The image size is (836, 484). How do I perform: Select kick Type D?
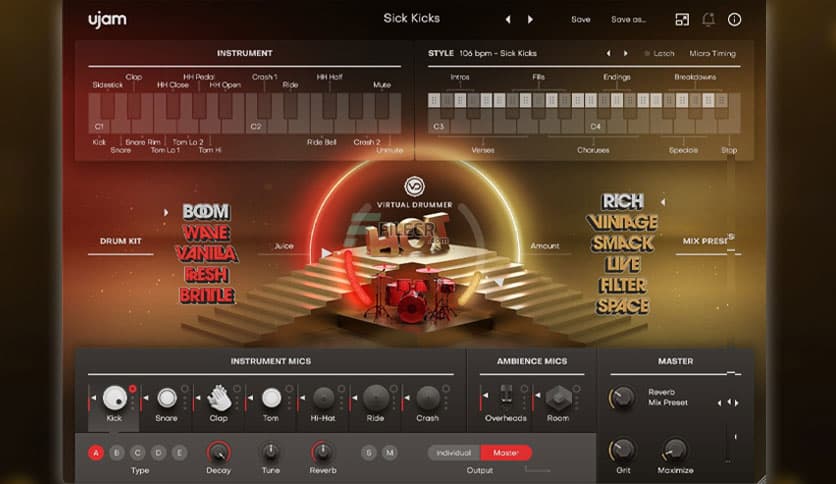[158, 453]
